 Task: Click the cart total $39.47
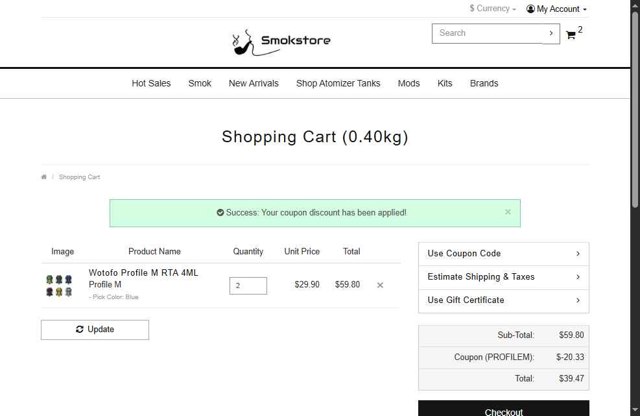(x=571, y=378)
